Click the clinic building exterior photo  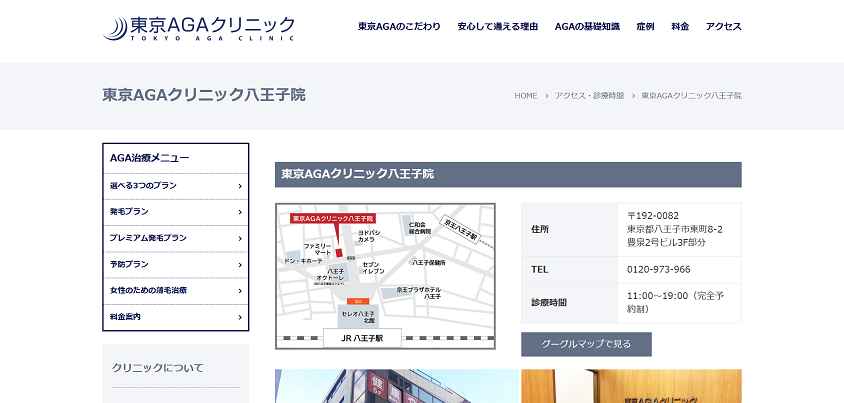pos(396,387)
